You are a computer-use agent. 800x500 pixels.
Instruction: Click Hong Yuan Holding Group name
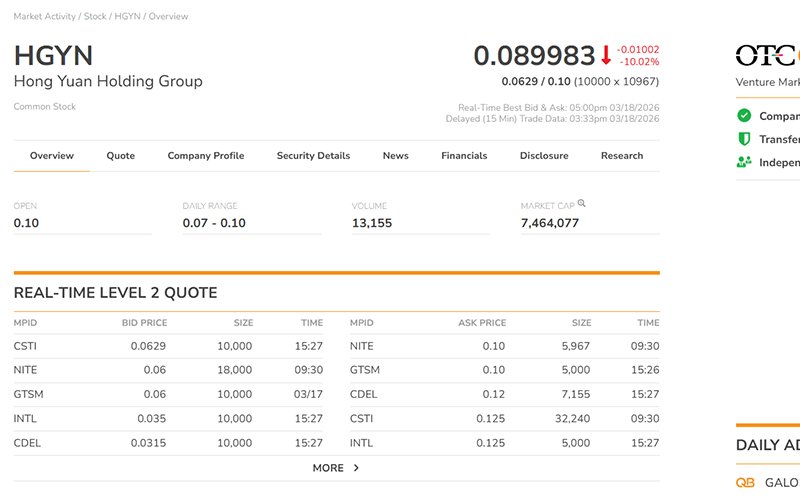pyautogui.click(x=108, y=81)
